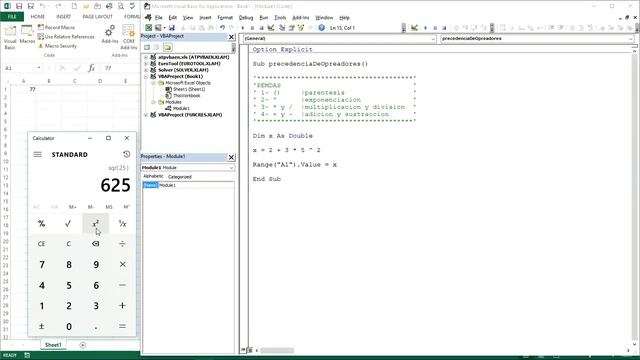Click Calculator percent key
This screenshot has height=360, width=640.
(41, 224)
